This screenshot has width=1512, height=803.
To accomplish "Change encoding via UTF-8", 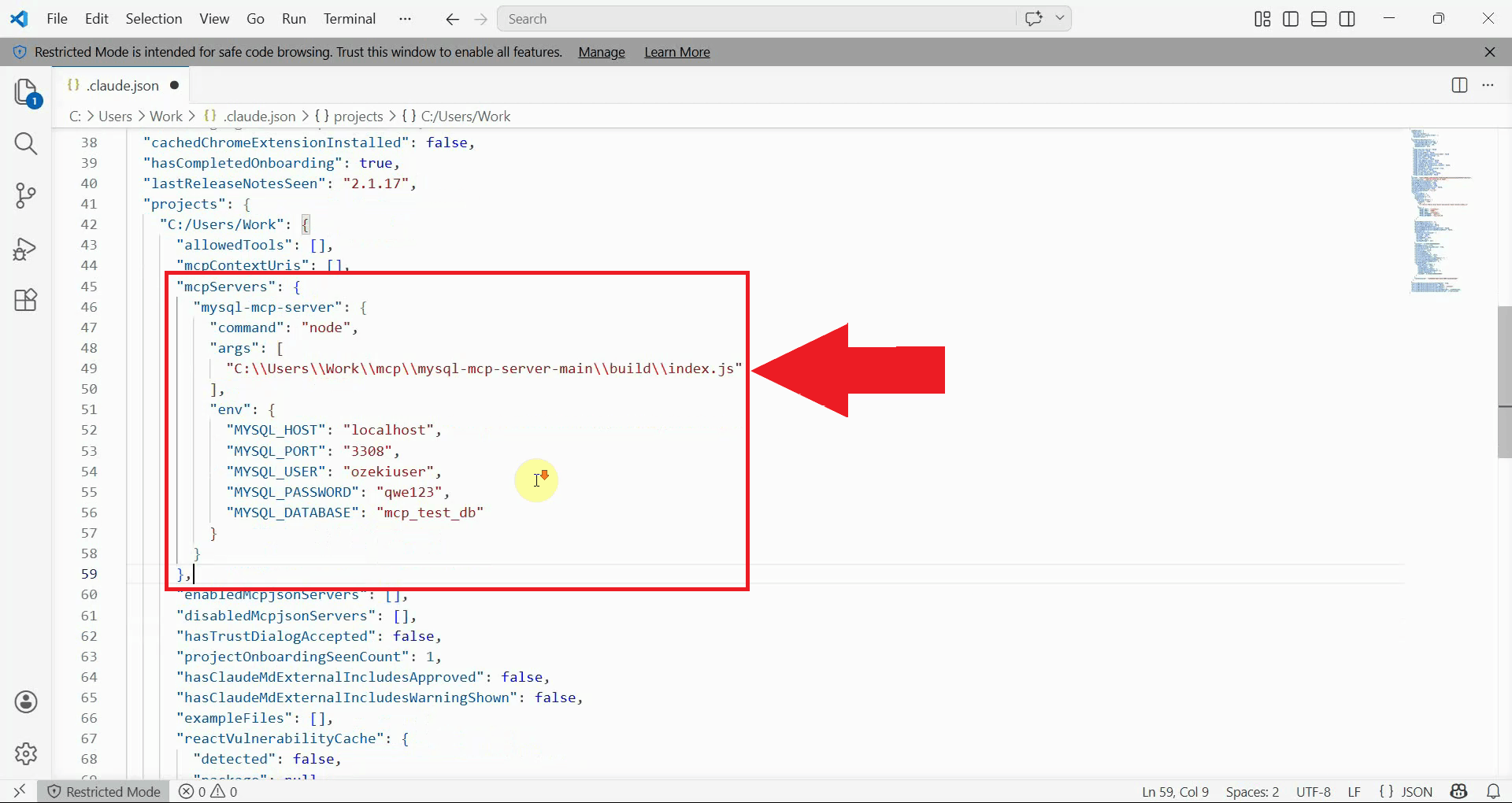I will click(1314, 792).
